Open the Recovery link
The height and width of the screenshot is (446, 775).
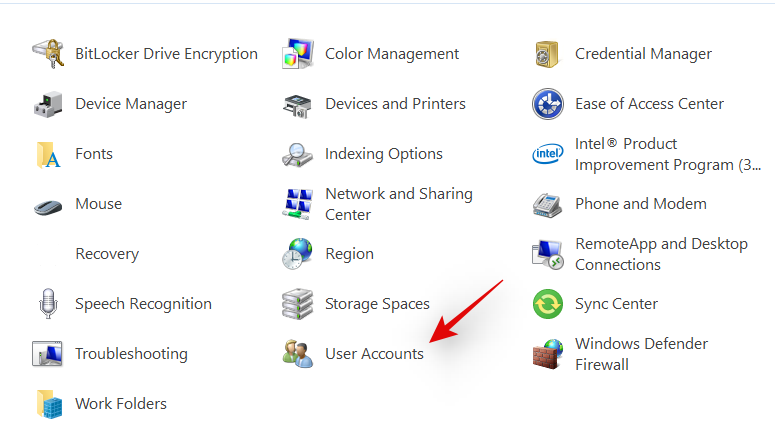107,254
